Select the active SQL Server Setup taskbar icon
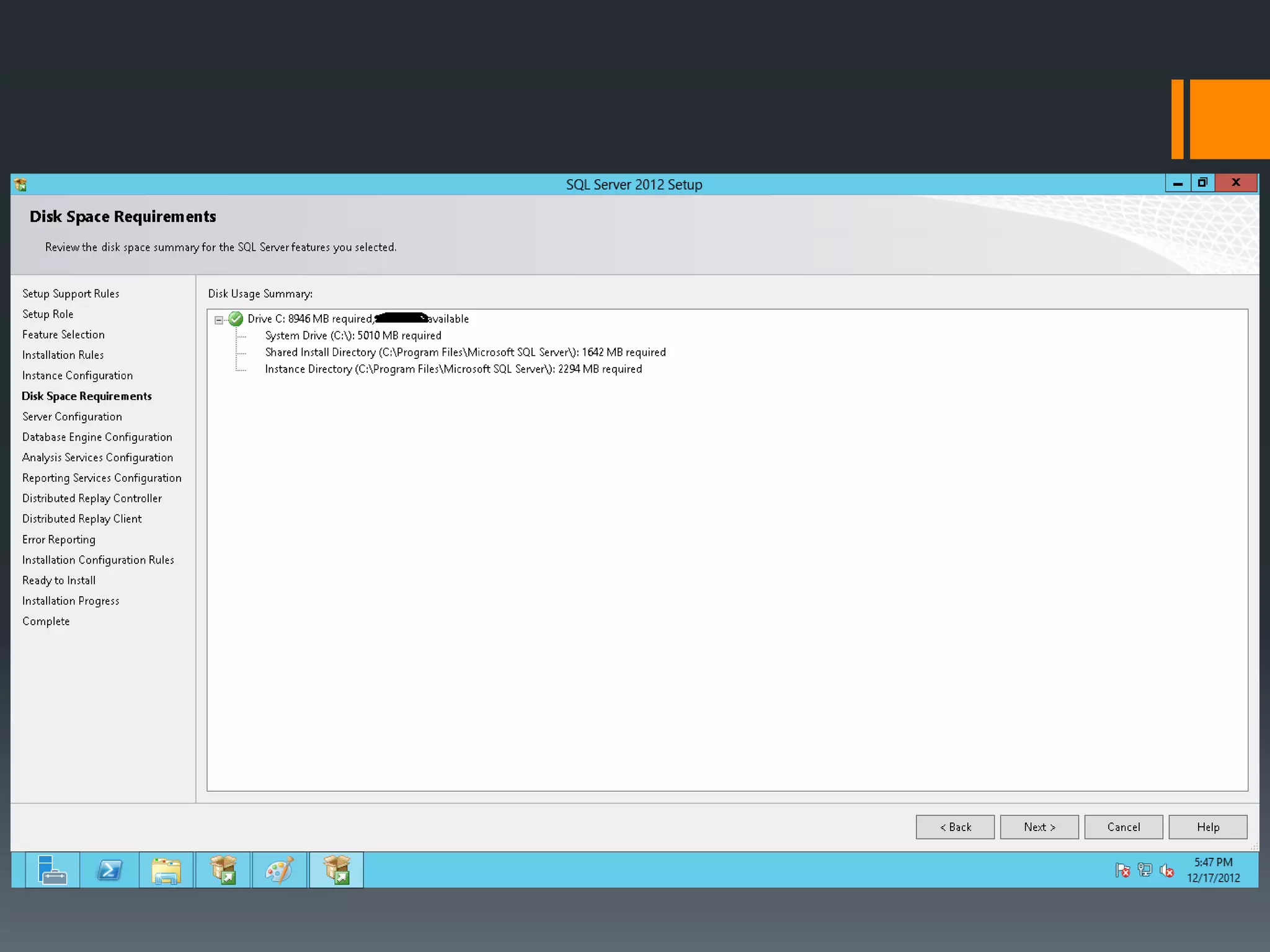 click(x=336, y=870)
